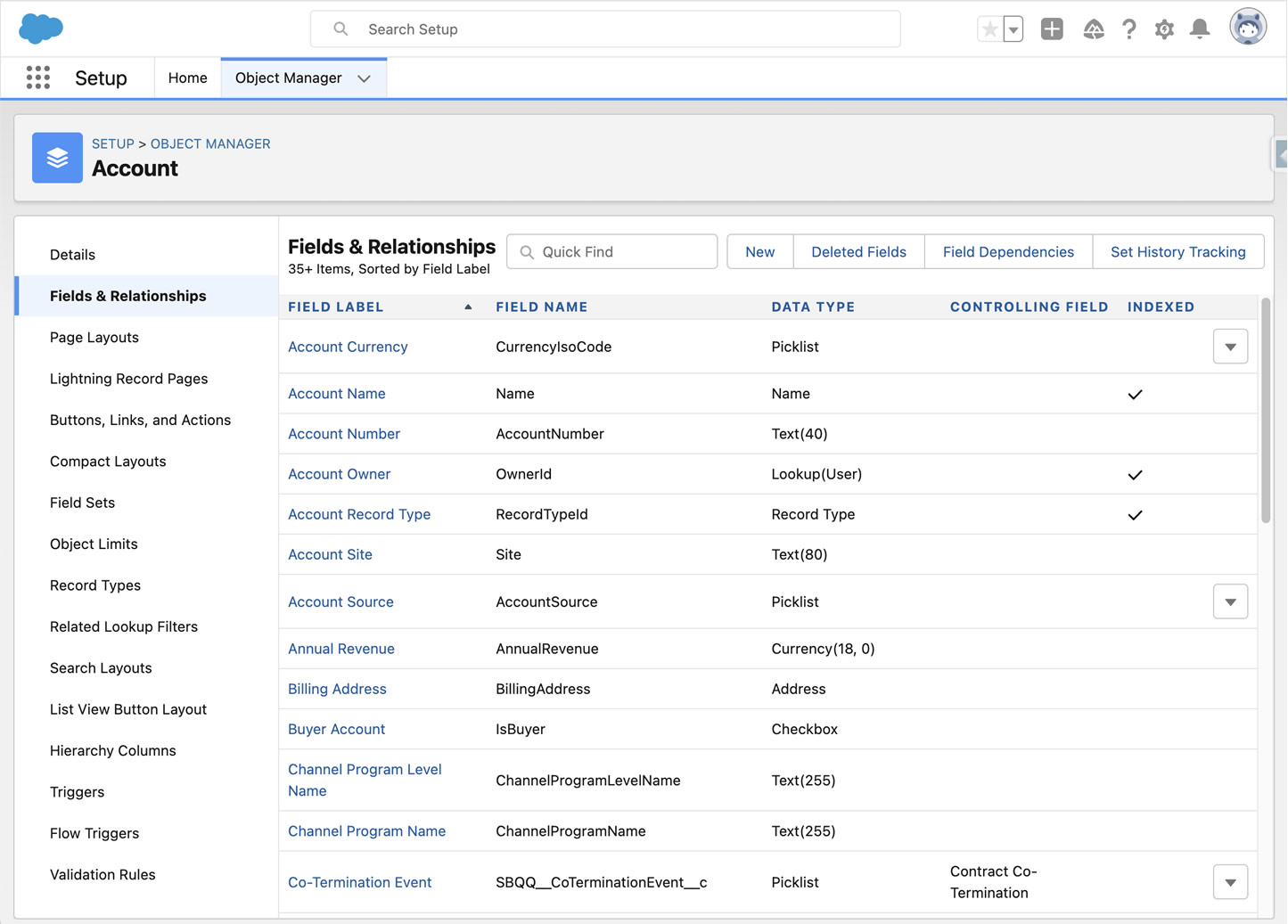Viewport: 1288px width, 924px height.
Task: Click the magnifier icon in Search Setup
Action: coord(340,29)
